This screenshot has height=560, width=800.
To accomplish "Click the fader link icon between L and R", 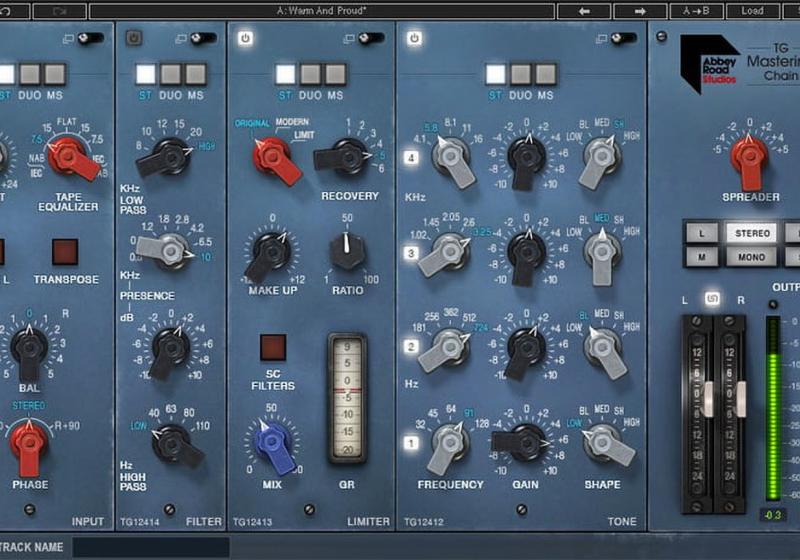I will (712, 299).
